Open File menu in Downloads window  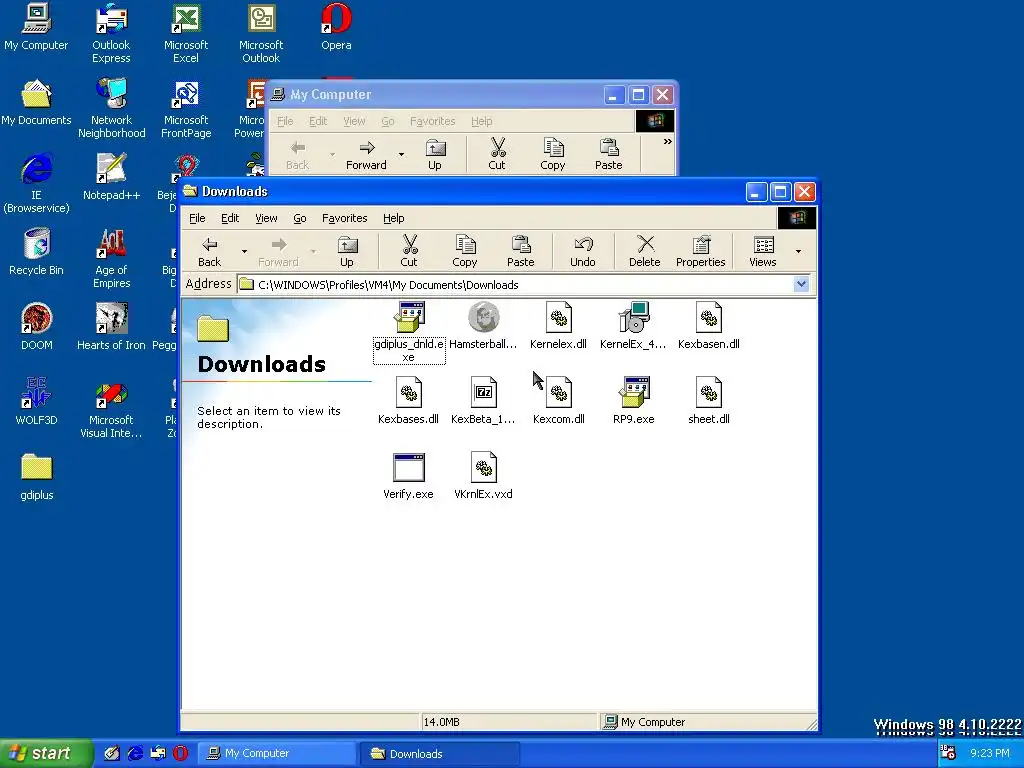click(197, 218)
